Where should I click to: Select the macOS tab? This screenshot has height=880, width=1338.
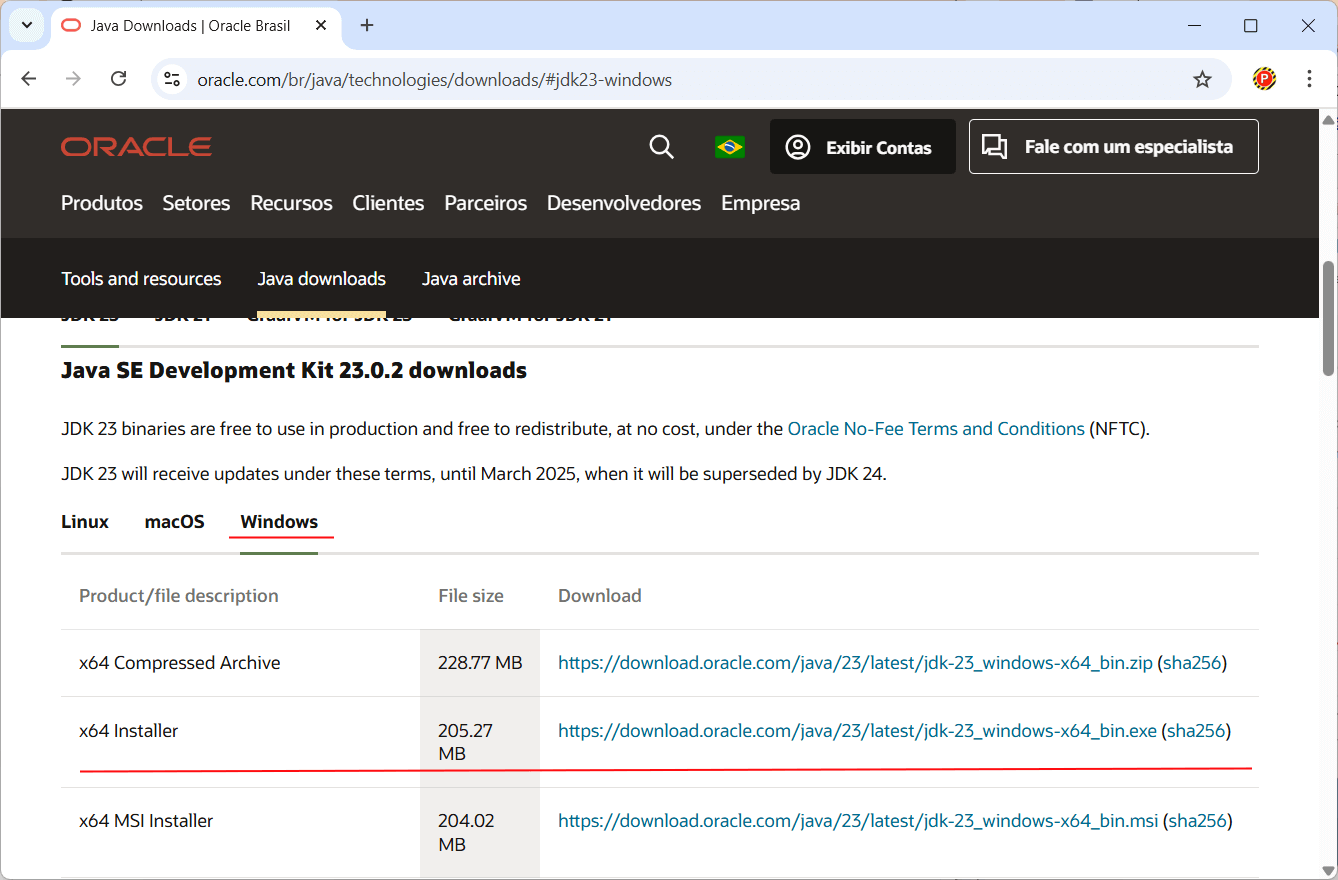pos(174,522)
